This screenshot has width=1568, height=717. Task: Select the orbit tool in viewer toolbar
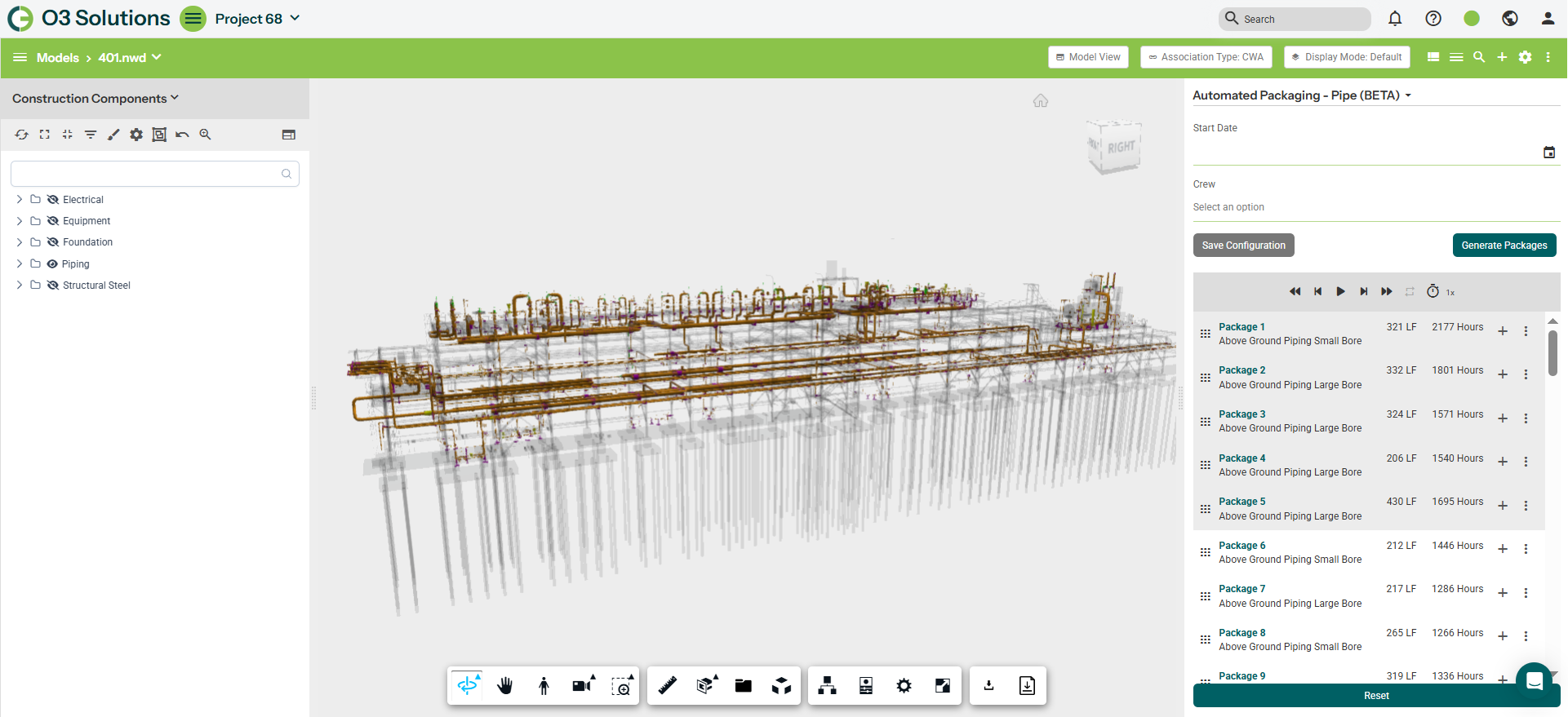468,686
